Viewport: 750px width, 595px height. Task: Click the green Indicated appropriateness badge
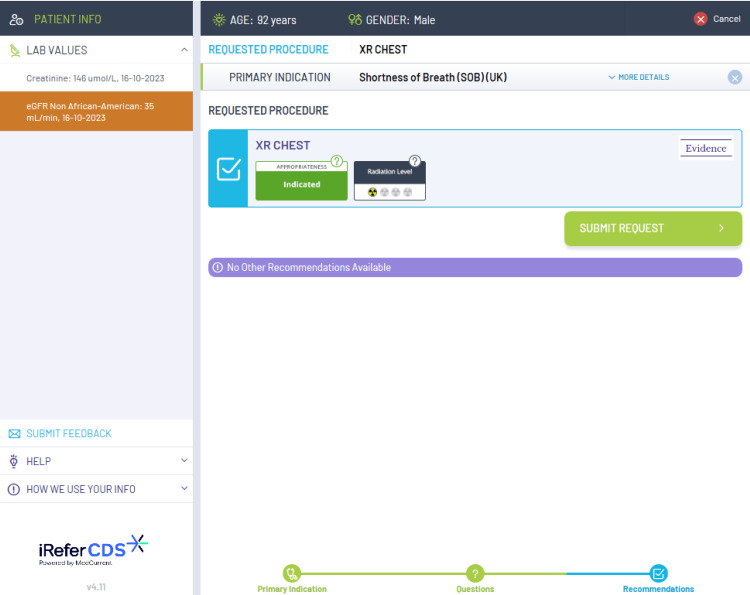pos(301,185)
